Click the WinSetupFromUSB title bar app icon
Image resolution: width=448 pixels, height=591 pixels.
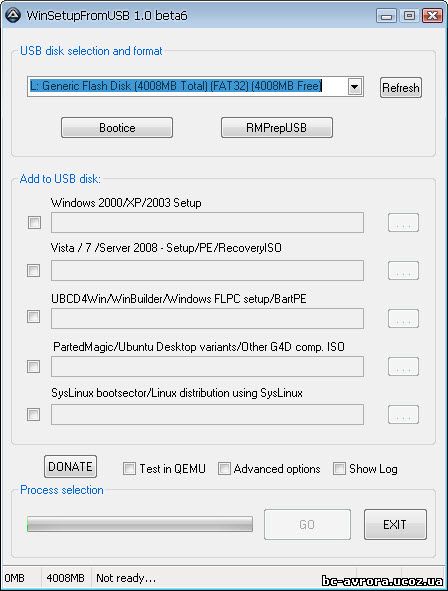[13, 15]
